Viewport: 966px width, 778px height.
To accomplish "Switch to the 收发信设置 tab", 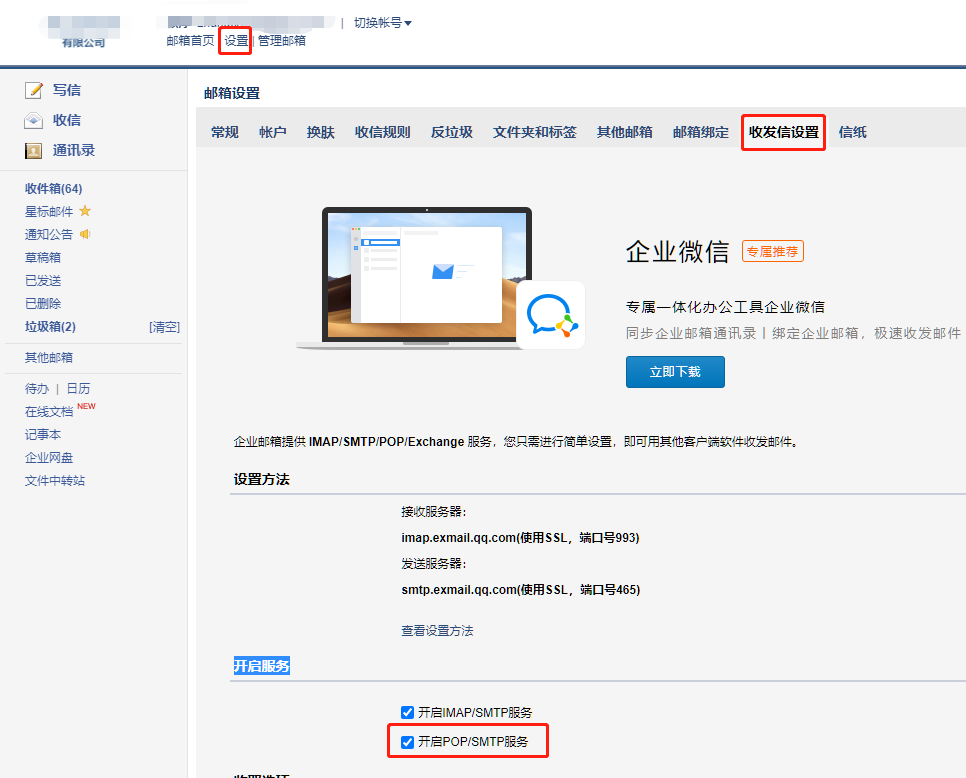I will tap(783, 132).
